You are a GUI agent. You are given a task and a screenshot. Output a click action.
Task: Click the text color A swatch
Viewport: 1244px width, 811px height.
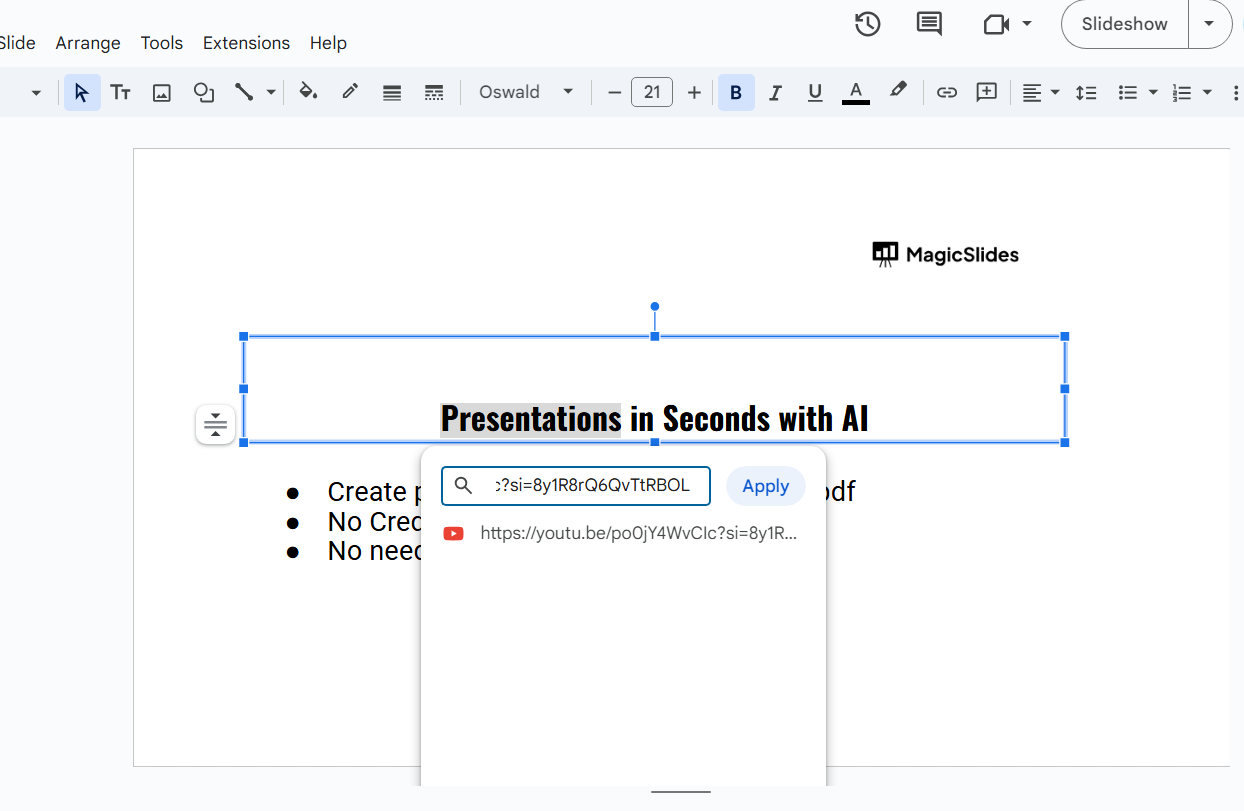855,92
